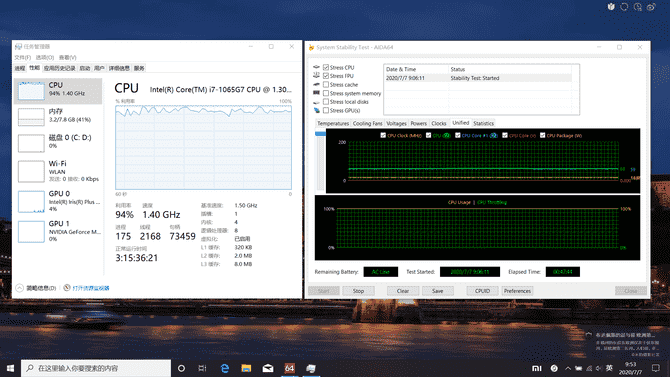Open the Mail app taskbar icon

coord(268,368)
